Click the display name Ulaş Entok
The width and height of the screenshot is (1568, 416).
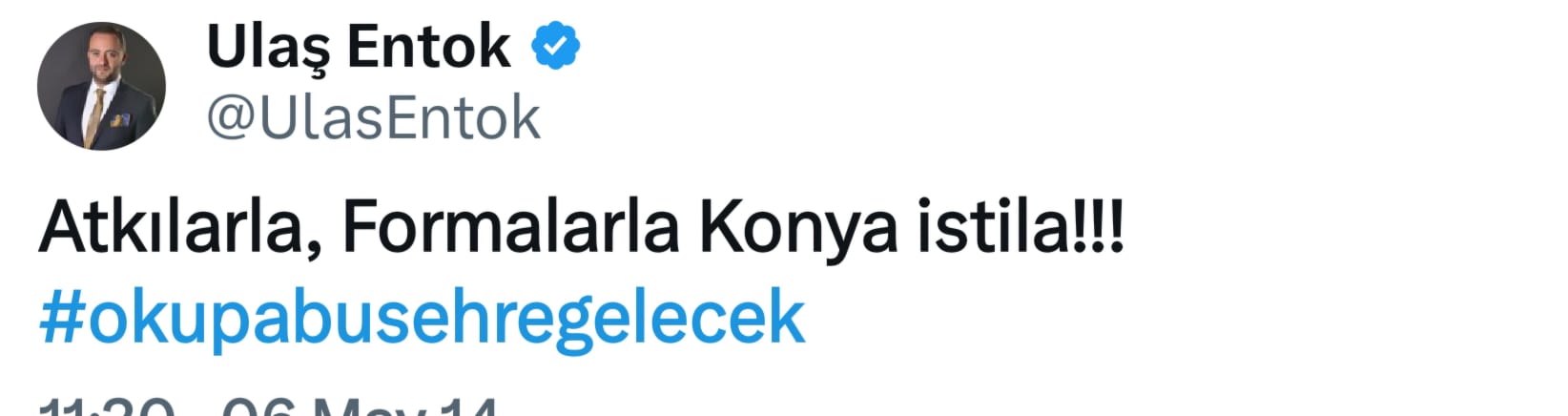(359, 47)
